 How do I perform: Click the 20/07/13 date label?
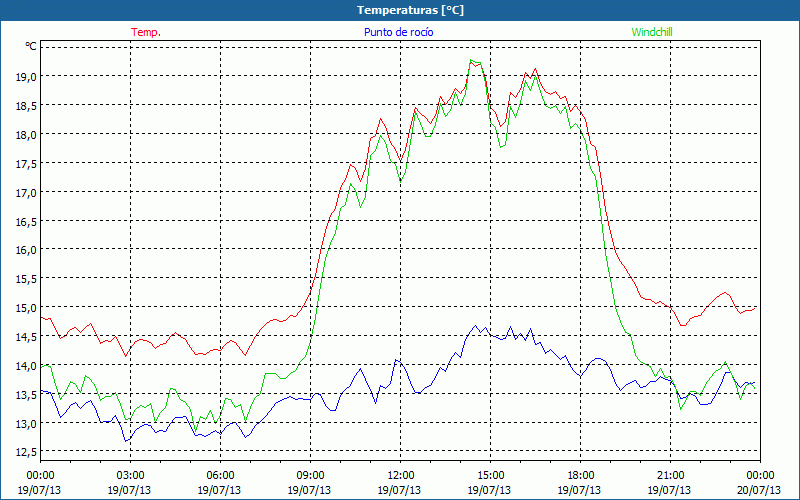pyautogui.click(x=759, y=490)
